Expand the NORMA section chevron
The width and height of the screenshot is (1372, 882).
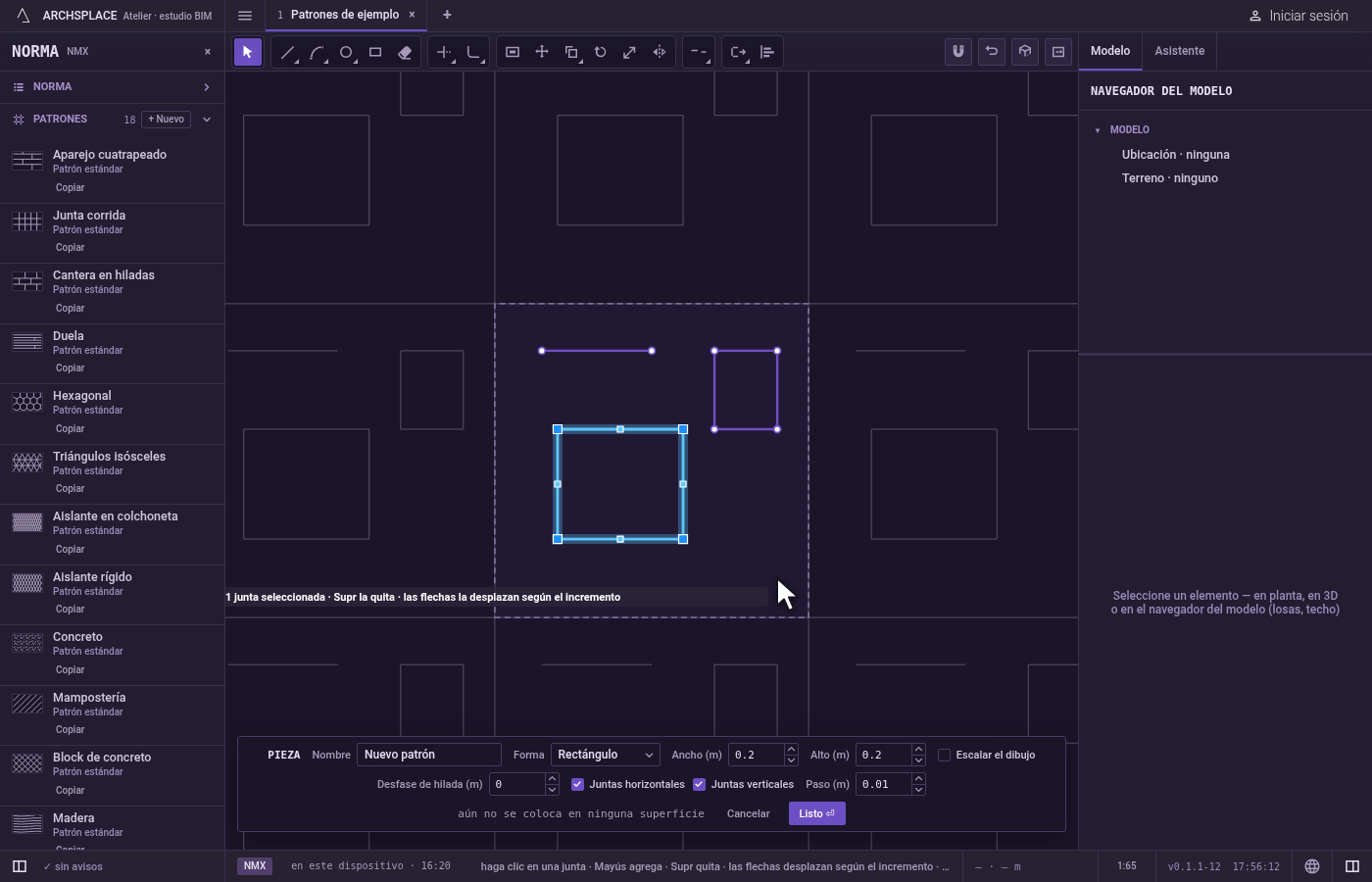(207, 87)
